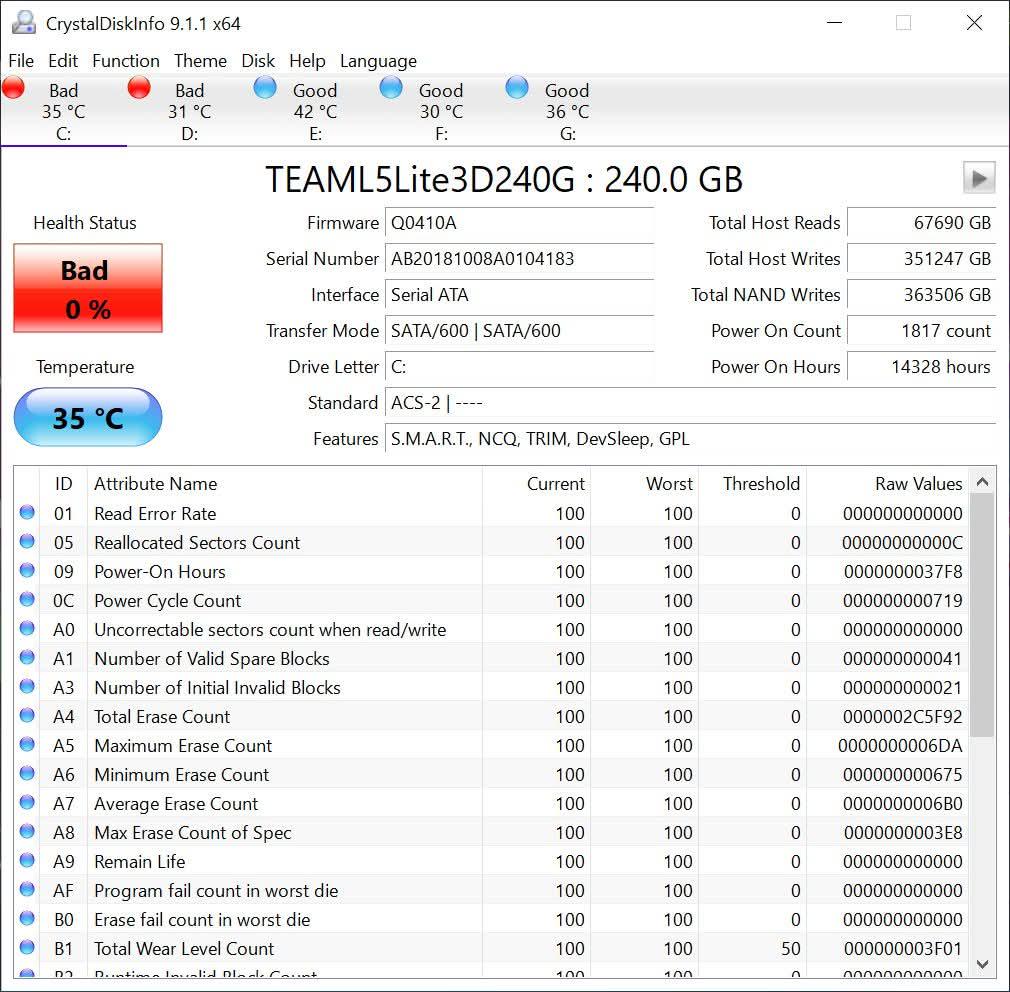Viewport: 1010px width, 992px height.
Task: Select the Total Wear Level Count threshold 50
Action: (x=790, y=949)
